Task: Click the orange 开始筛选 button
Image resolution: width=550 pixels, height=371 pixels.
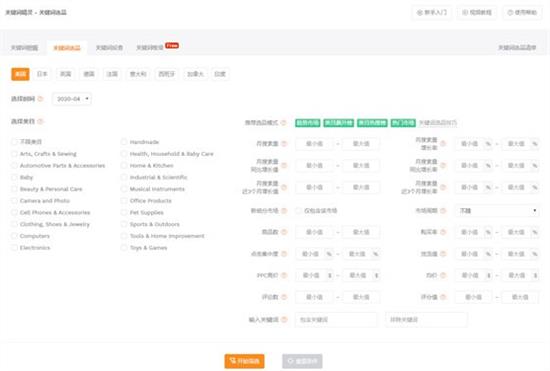Action: (x=244, y=361)
